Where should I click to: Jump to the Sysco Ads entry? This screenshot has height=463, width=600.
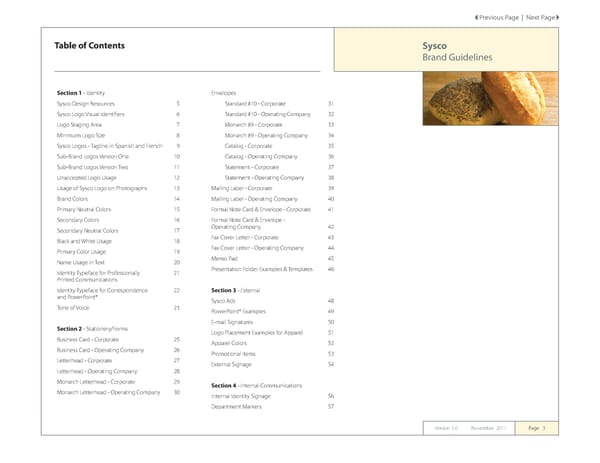click(x=226, y=300)
